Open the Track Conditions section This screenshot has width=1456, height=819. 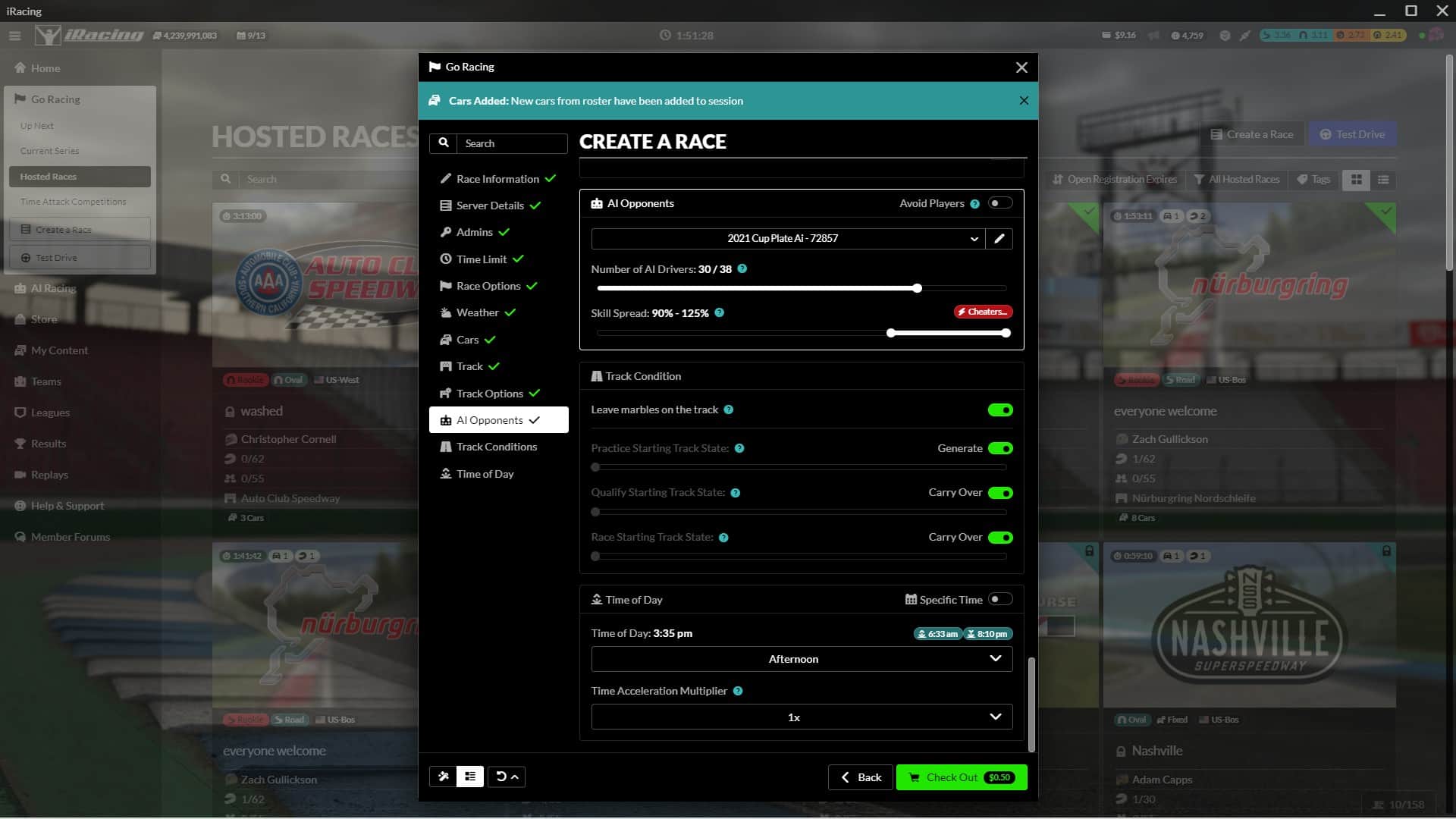[495, 447]
